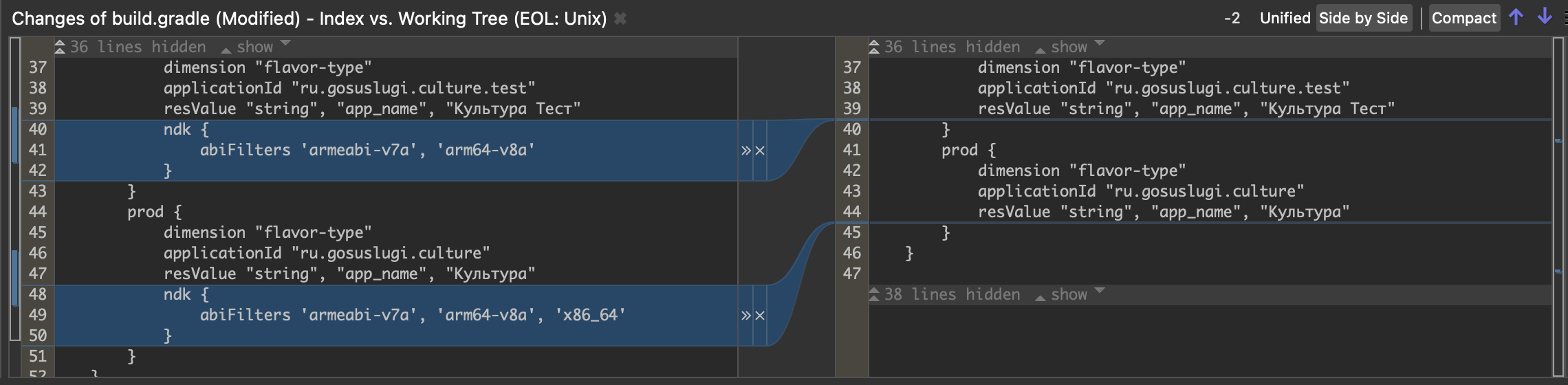
Task: Click left line 47 resValue "Культура"
Action: [x=349, y=274]
